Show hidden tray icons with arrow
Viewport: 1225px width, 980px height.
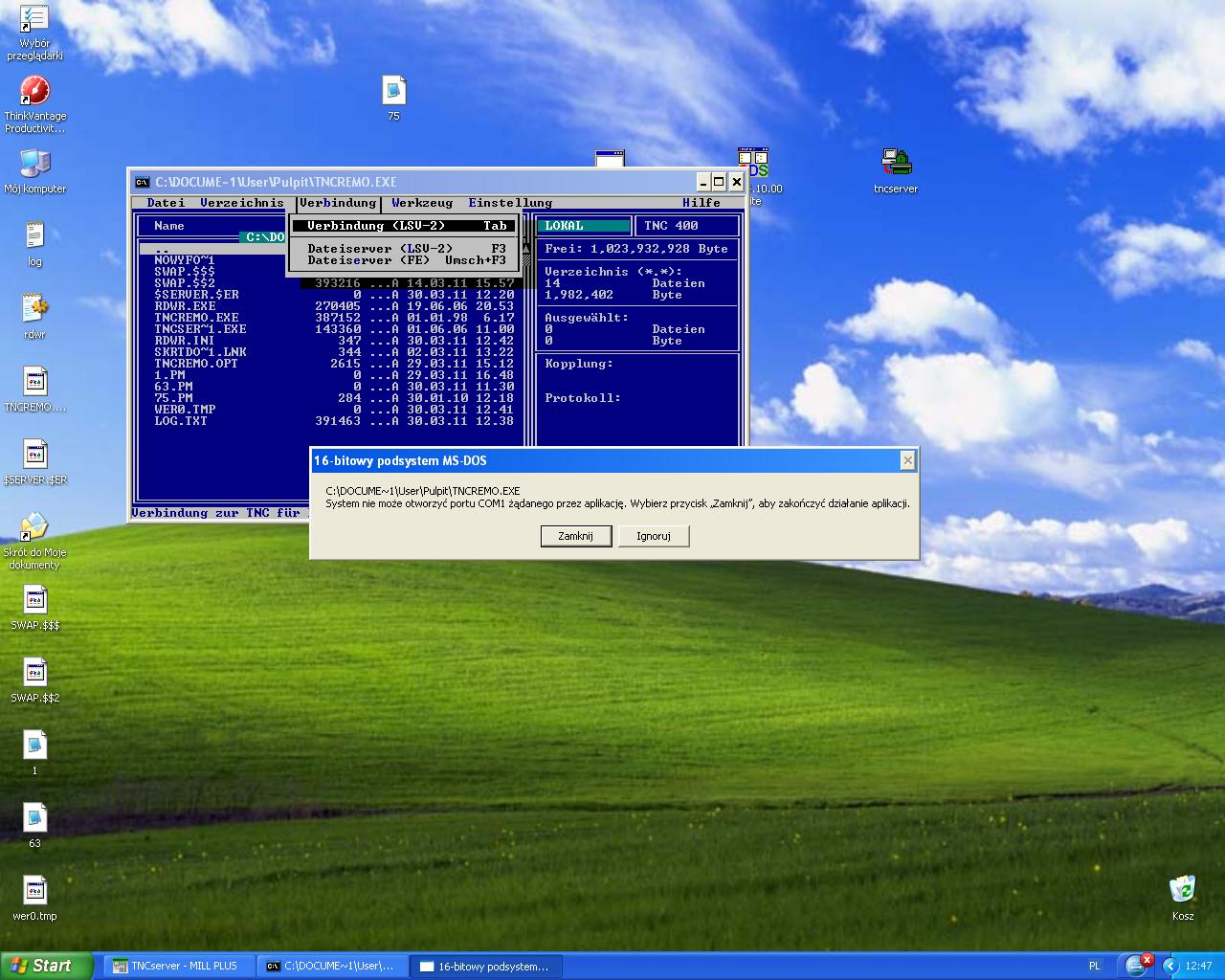(1169, 966)
